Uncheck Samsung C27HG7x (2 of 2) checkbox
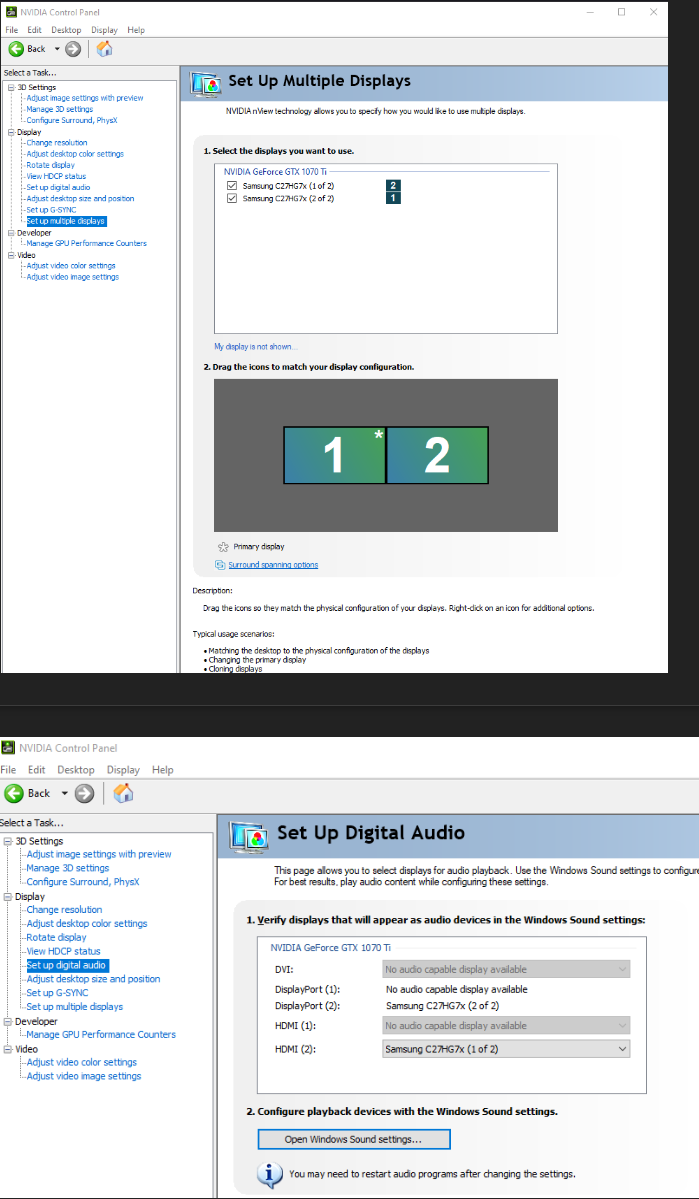Image resolution: width=699 pixels, height=1199 pixels. click(x=232, y=198)
